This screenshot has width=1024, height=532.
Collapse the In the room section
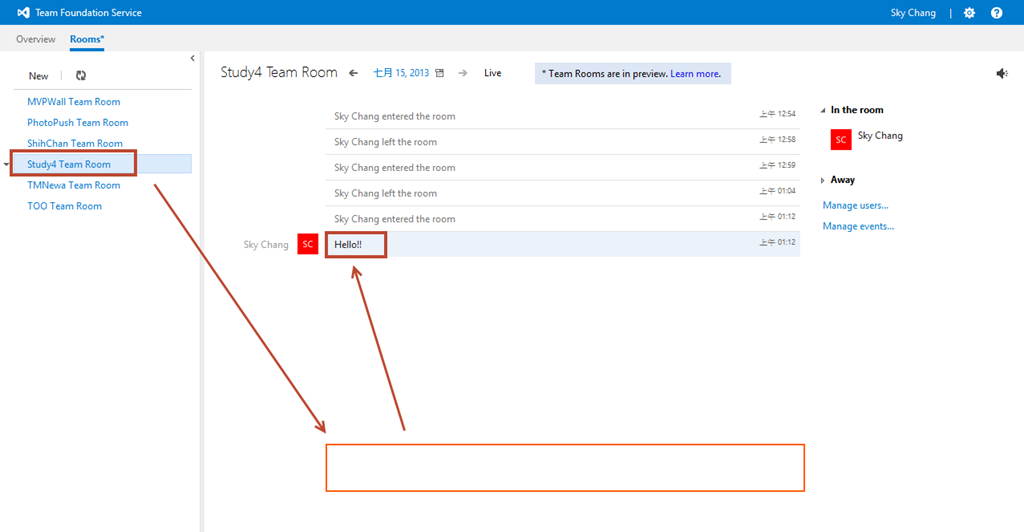click(823, 110)
